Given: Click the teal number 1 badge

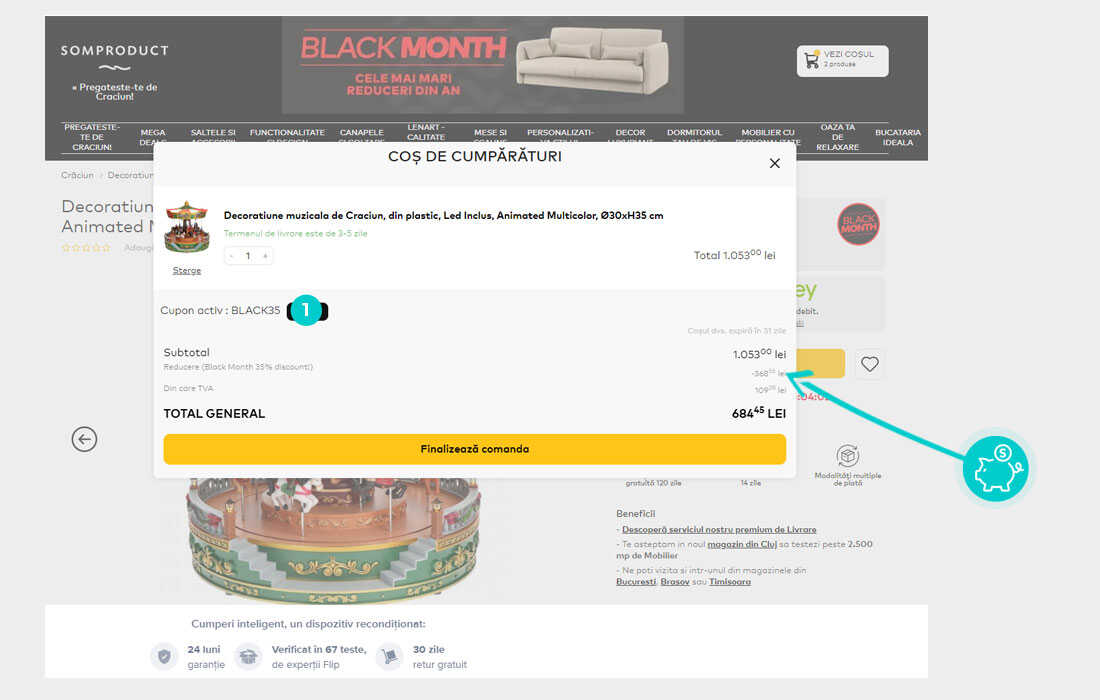Looking at the screenshot, I should point(305,310).
